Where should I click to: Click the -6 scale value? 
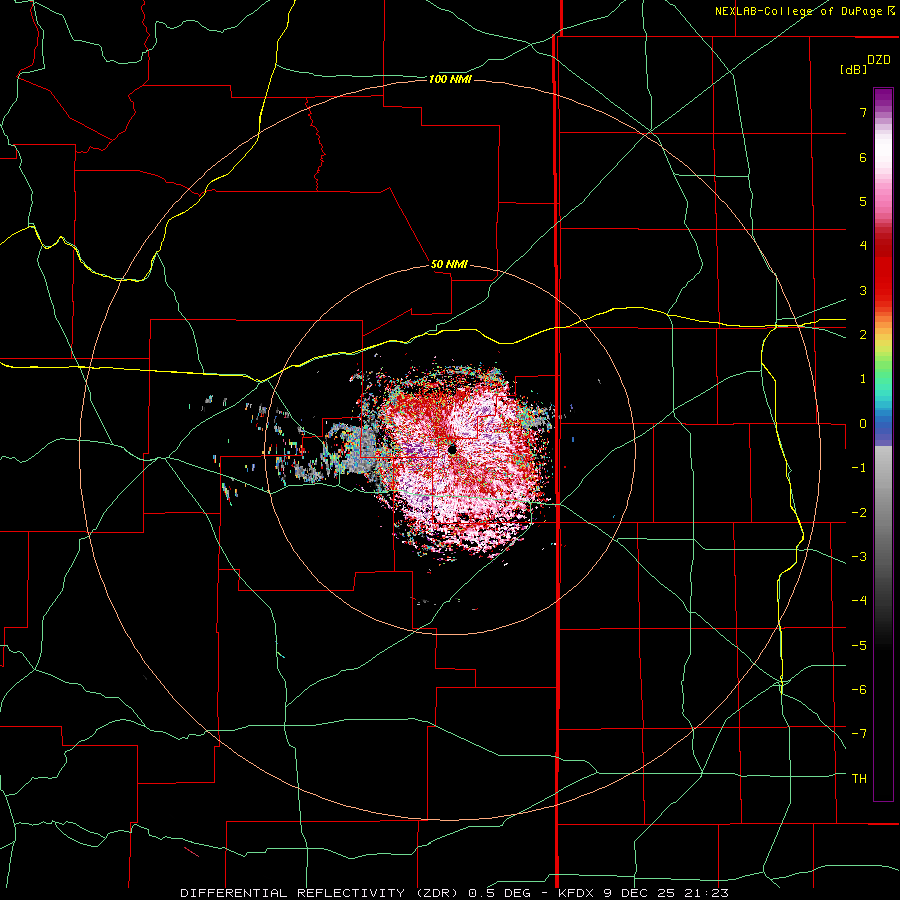tap(859, 690)
